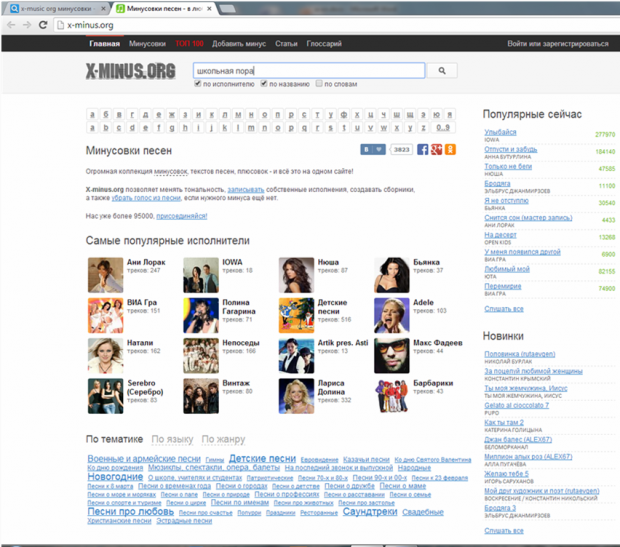Select the 'По жанру' tab

click(x=223, y=439)
